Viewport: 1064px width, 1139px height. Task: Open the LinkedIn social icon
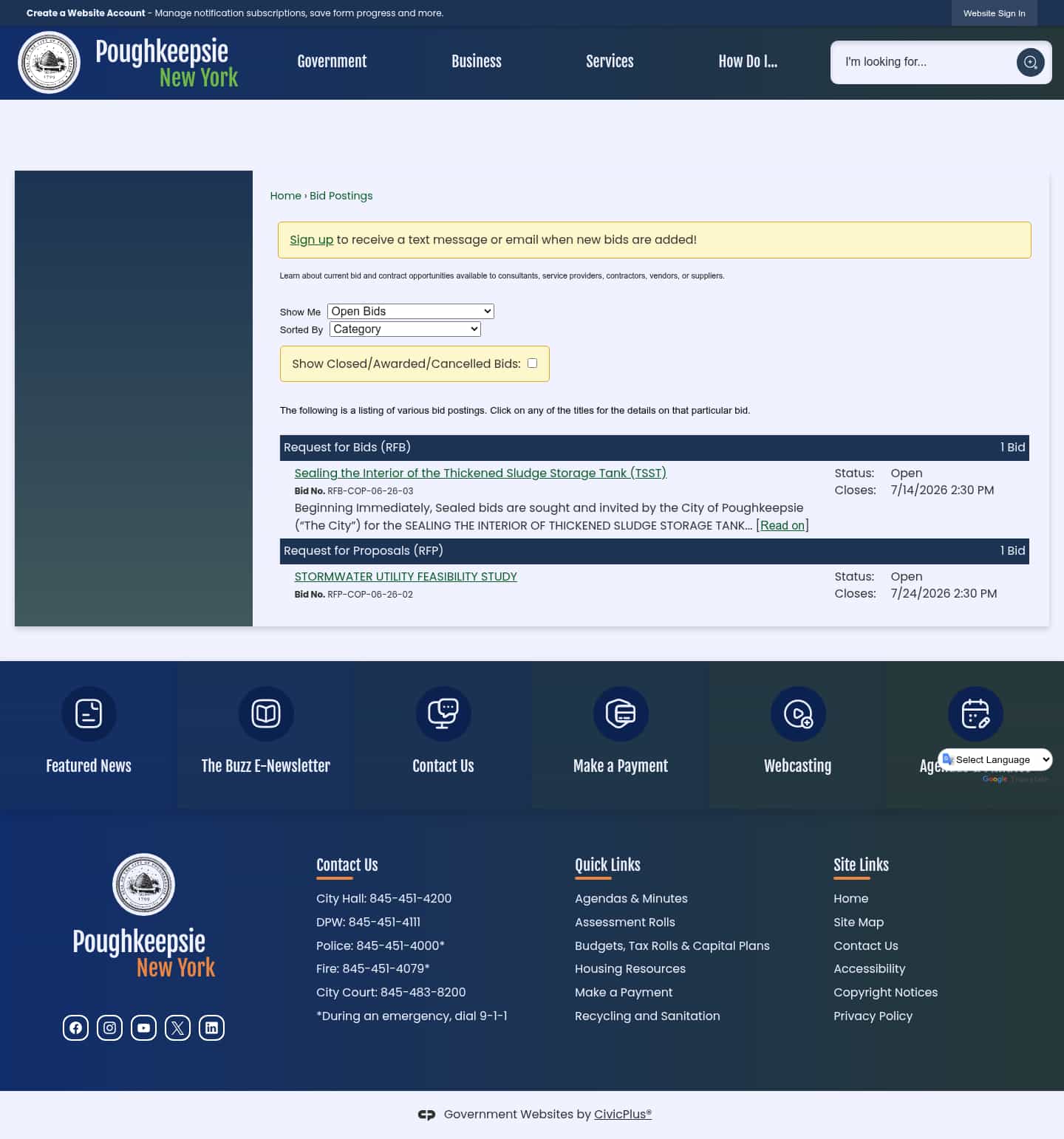[211, 1027]
